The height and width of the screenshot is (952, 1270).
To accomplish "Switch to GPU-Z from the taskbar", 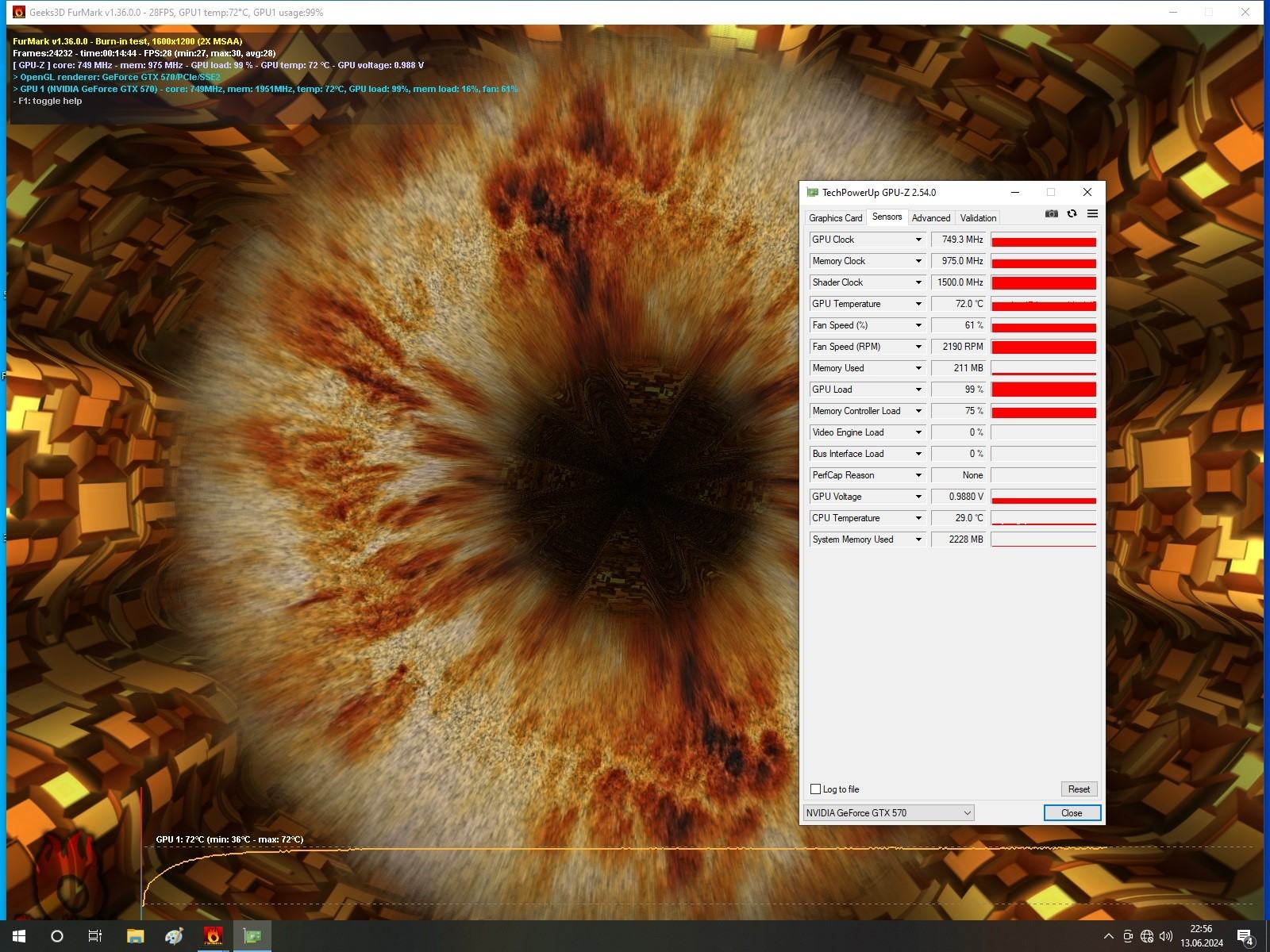I will pyautogui.click(x=252, y=936).
